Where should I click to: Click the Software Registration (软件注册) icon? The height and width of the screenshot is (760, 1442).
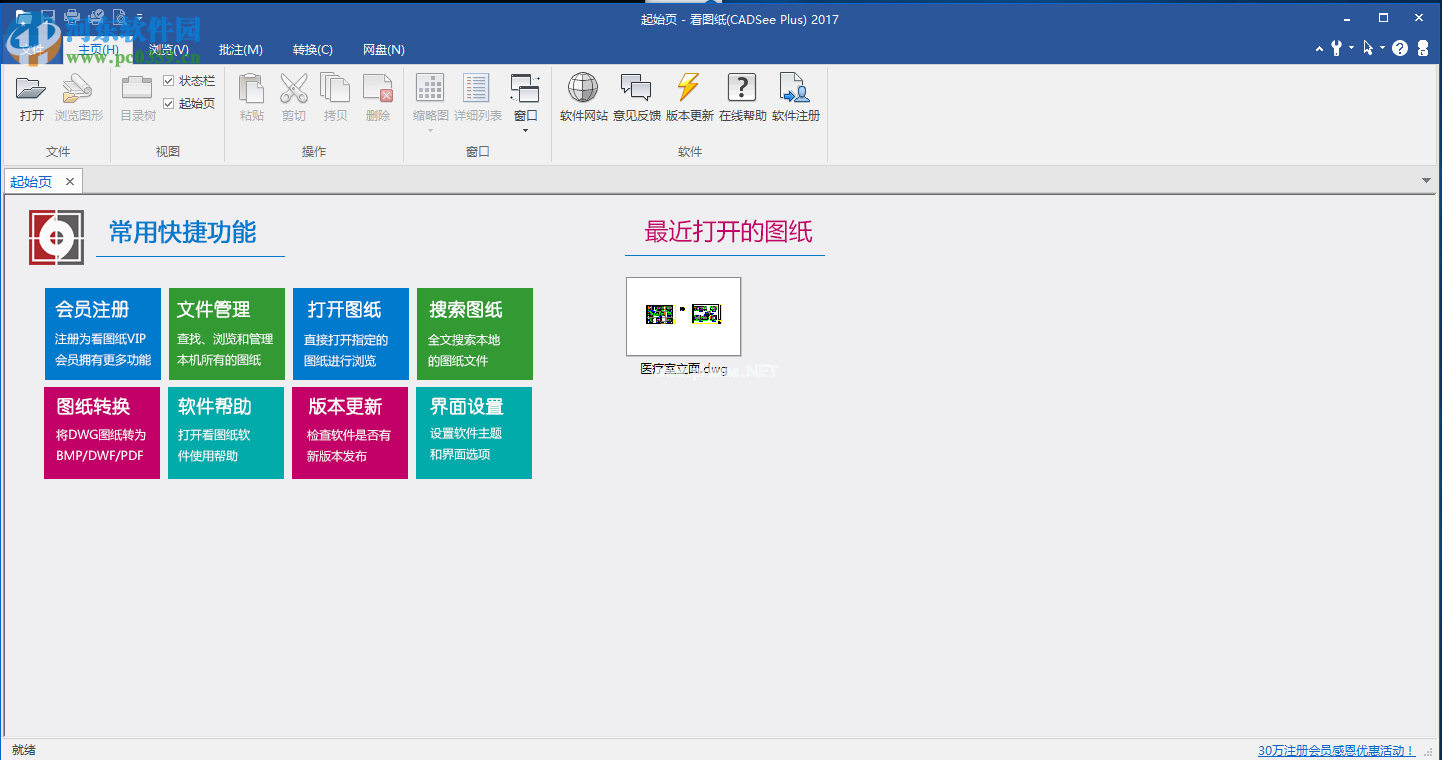click(x=794, y=88)
